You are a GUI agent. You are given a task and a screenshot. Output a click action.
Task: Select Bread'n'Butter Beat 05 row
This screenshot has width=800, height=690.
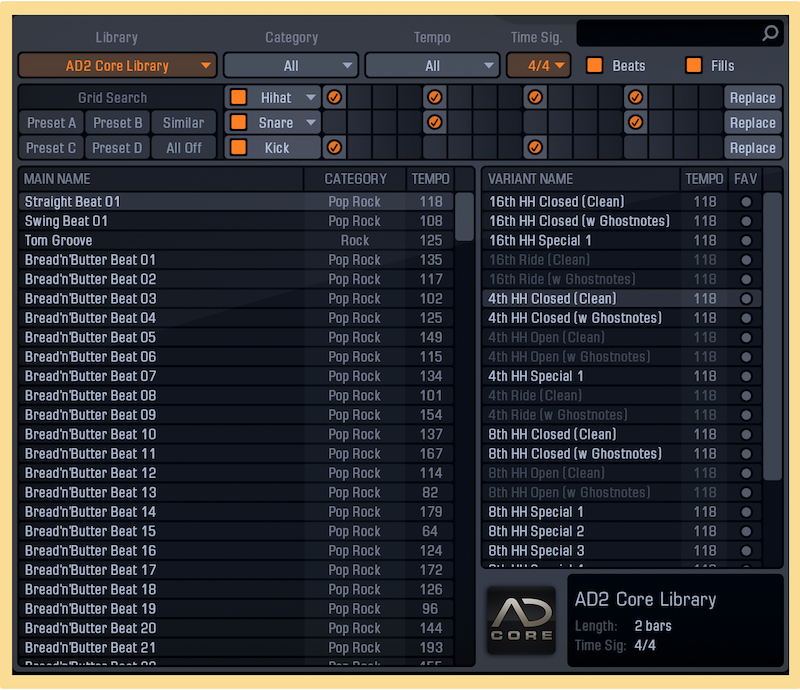(236, 337)
